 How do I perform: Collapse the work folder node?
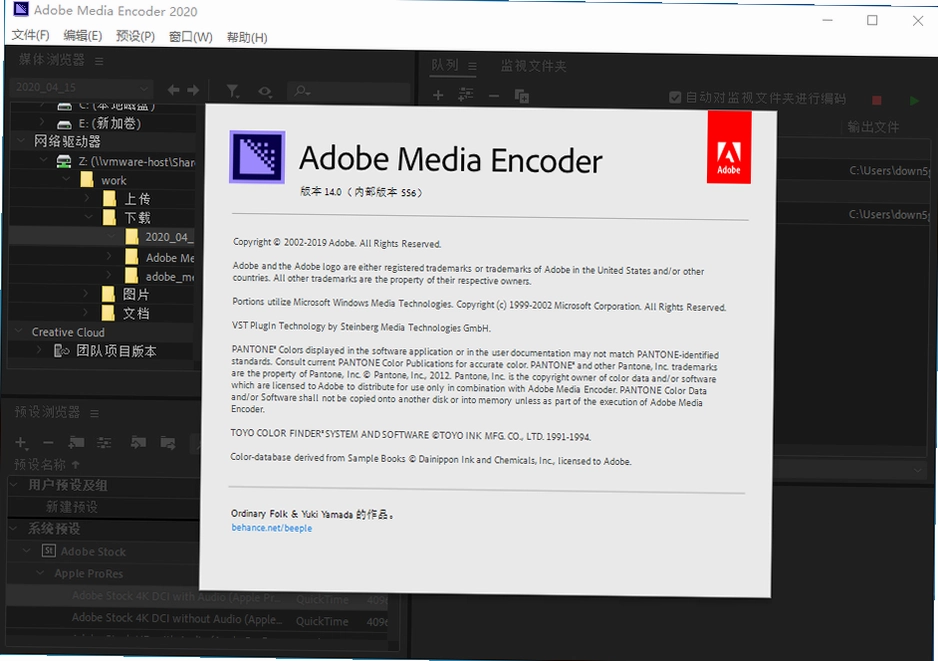tap(66, 179)
